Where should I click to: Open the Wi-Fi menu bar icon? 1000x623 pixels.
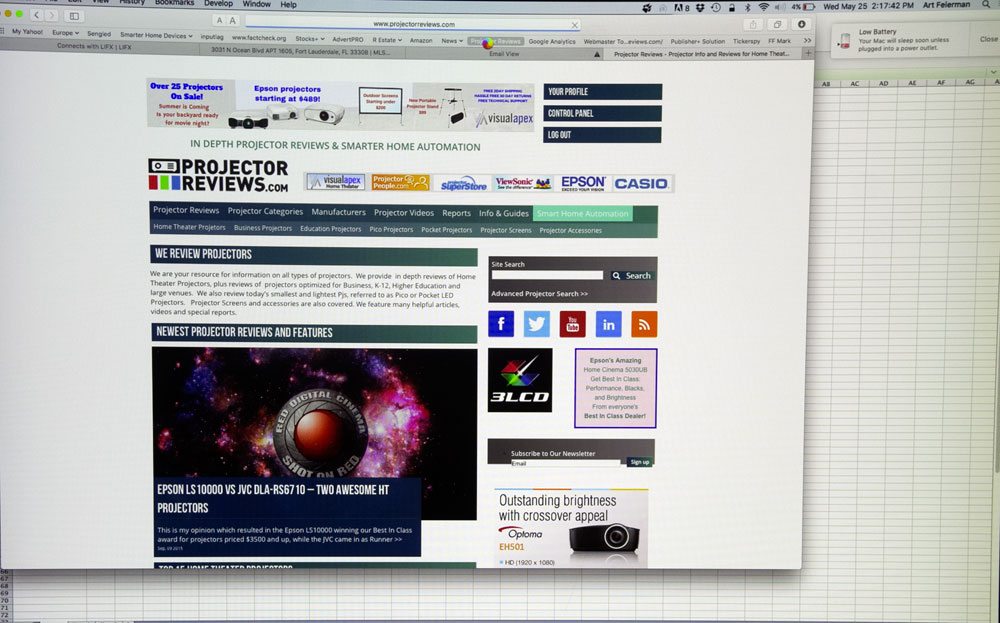click(763, 6)
